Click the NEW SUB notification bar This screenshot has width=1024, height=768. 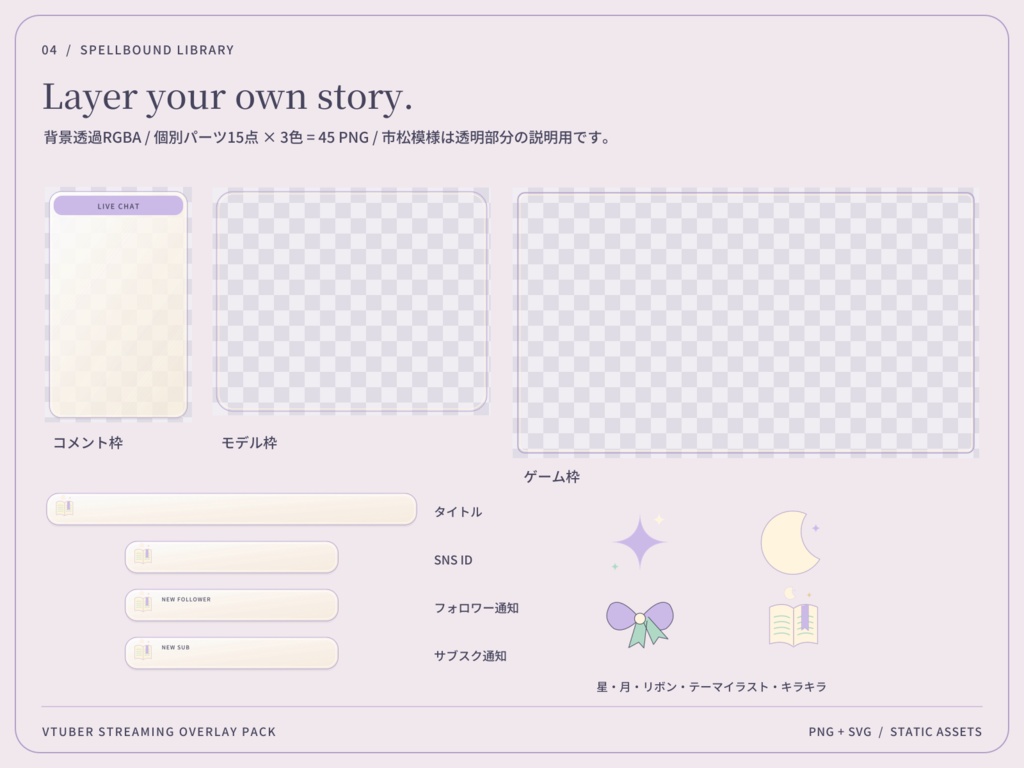(x=231, y=653)
